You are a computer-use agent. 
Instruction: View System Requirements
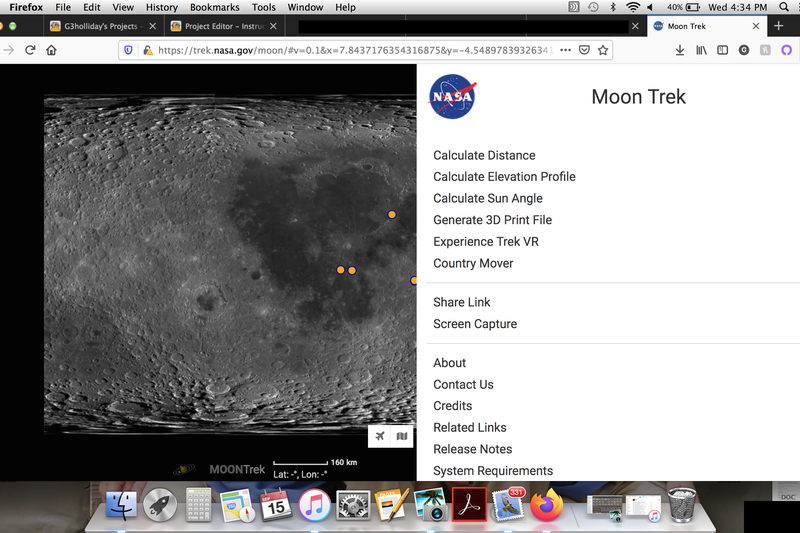point(493,471)
